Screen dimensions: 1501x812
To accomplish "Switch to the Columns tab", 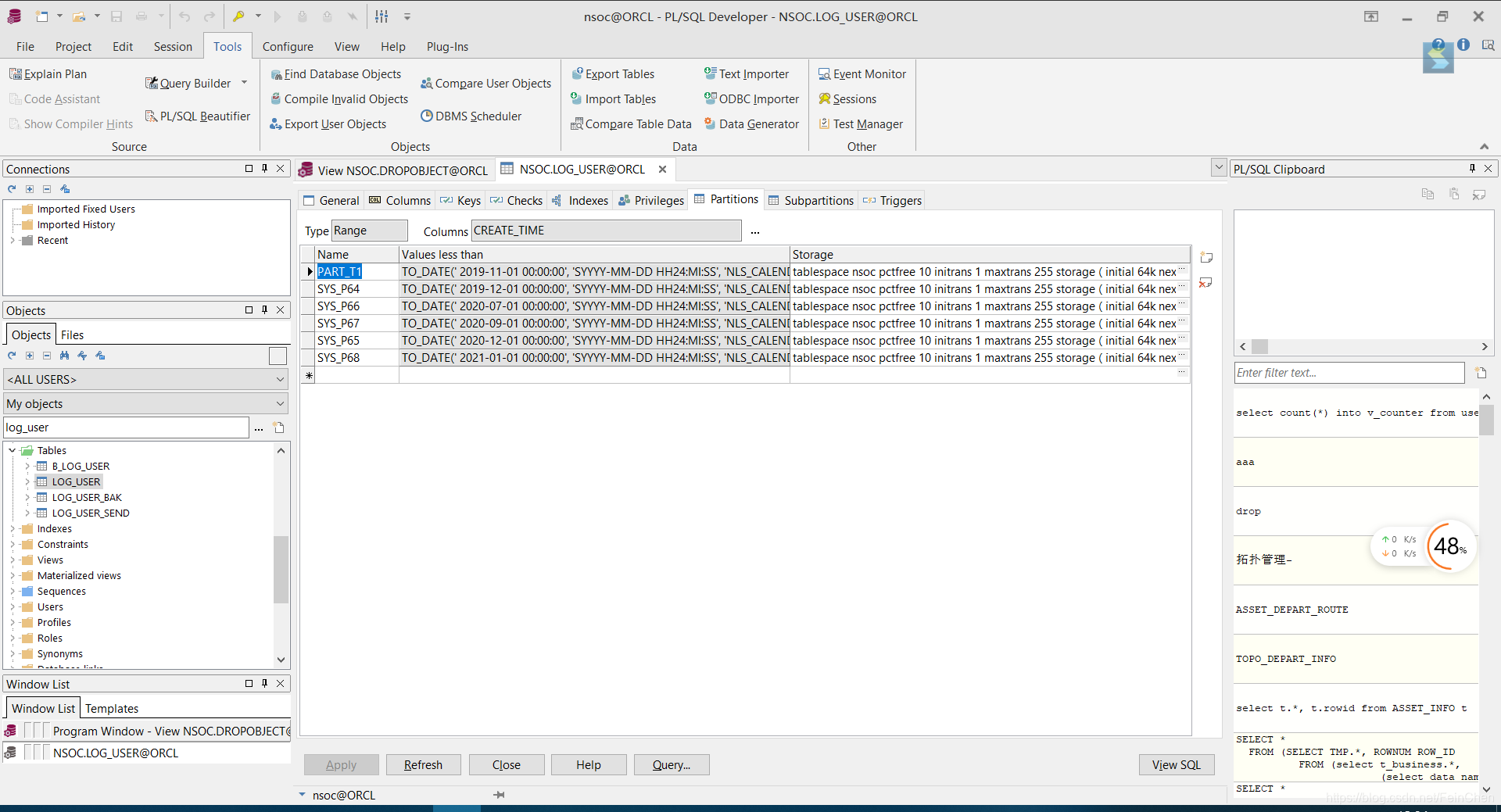I will pyautogui.click(x=399, y=201).
